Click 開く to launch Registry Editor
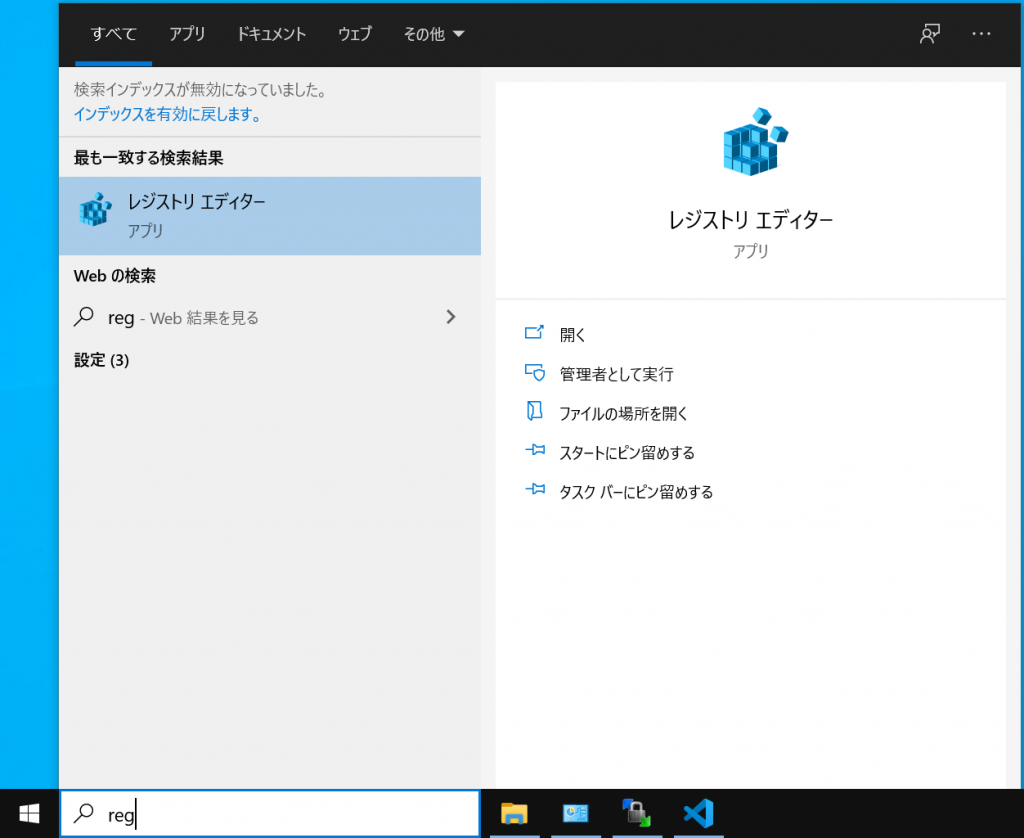Image resolution: width=1024 pixels, height=838 pixels. pyautogui.click(x=573, y=335)
